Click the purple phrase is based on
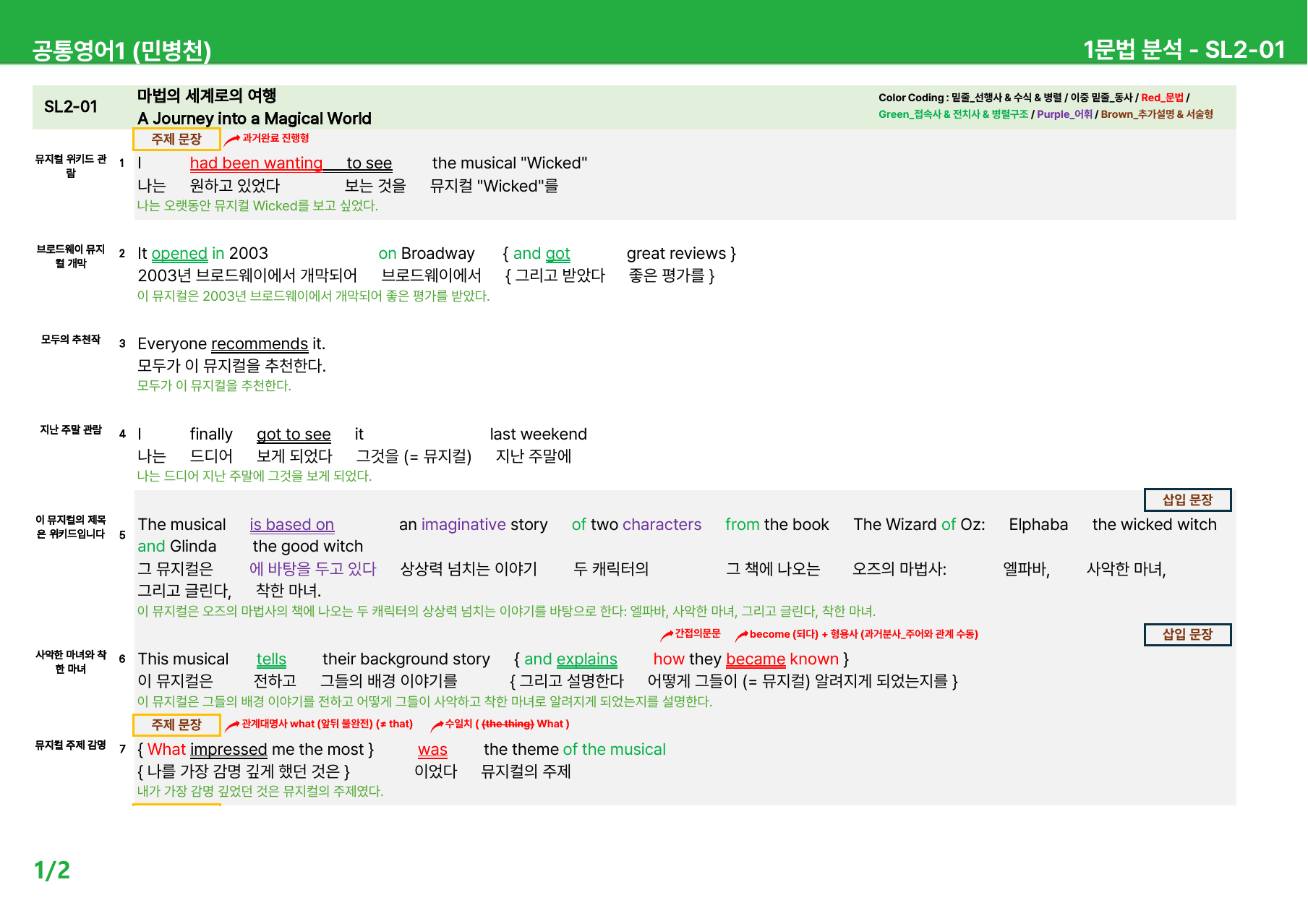This screenshot has width=1308, height=924. 292,525
